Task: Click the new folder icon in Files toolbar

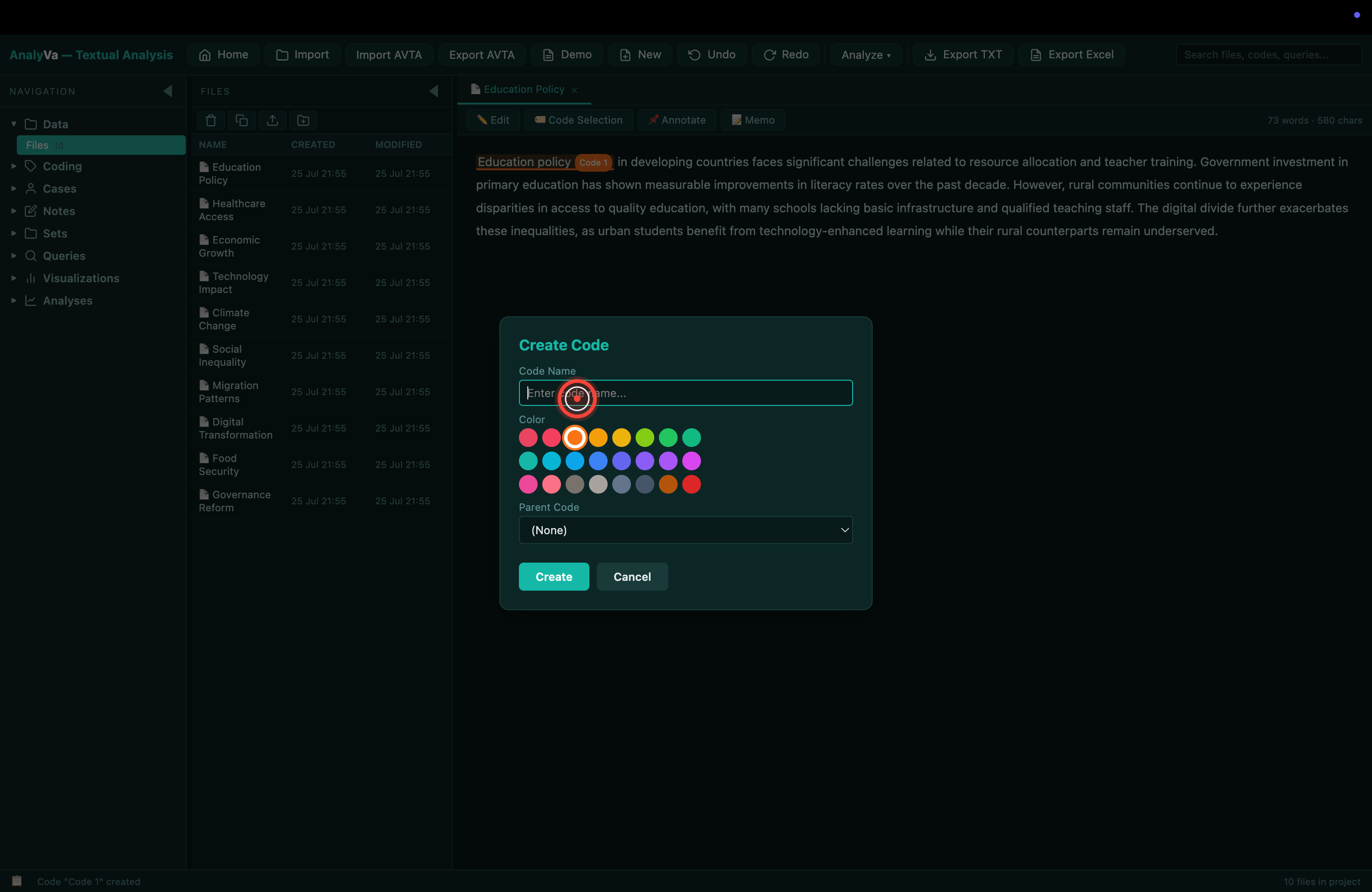Action: (x=303, y=120)
